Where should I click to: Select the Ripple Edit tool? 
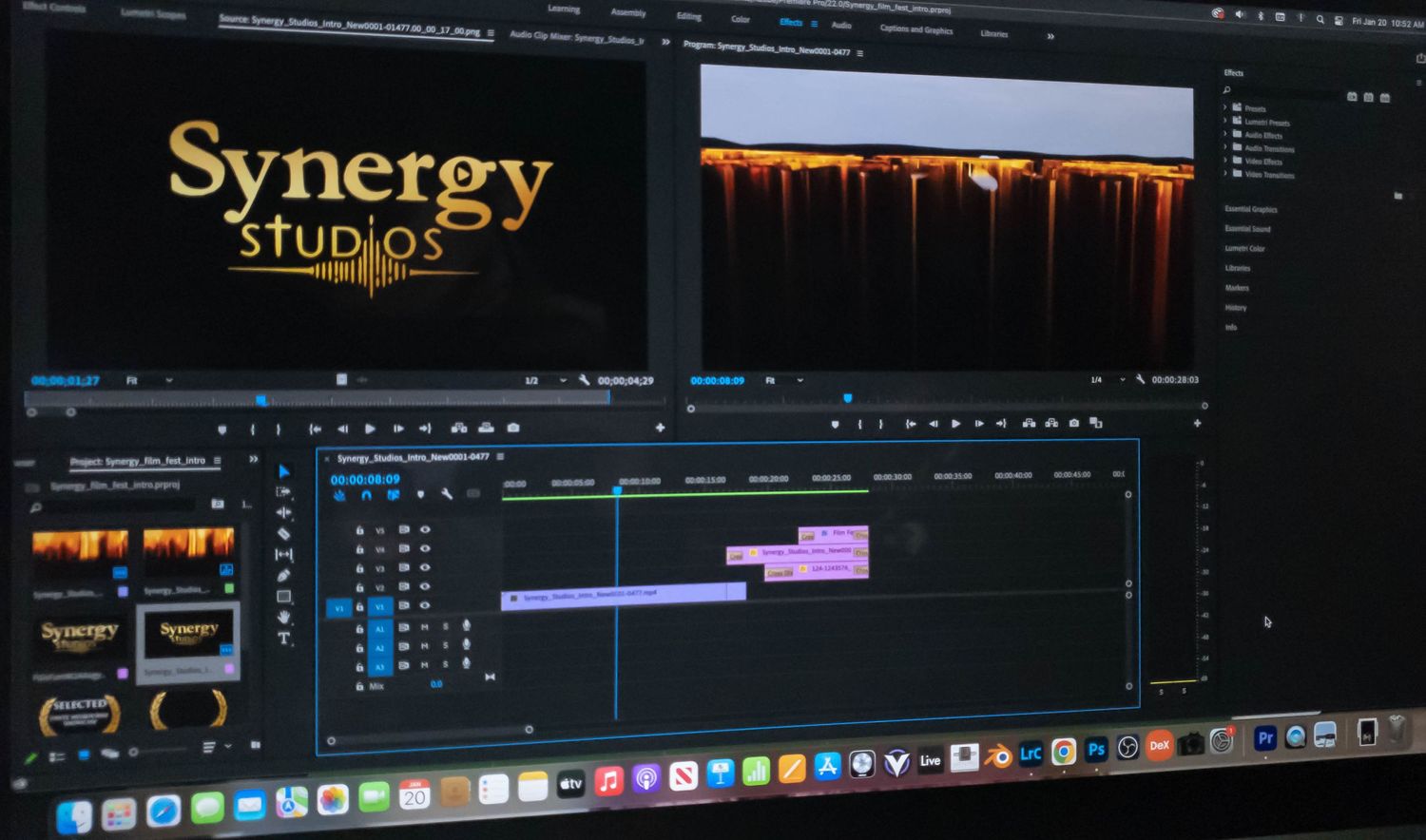pyautogui.click(x=283, y=513)
